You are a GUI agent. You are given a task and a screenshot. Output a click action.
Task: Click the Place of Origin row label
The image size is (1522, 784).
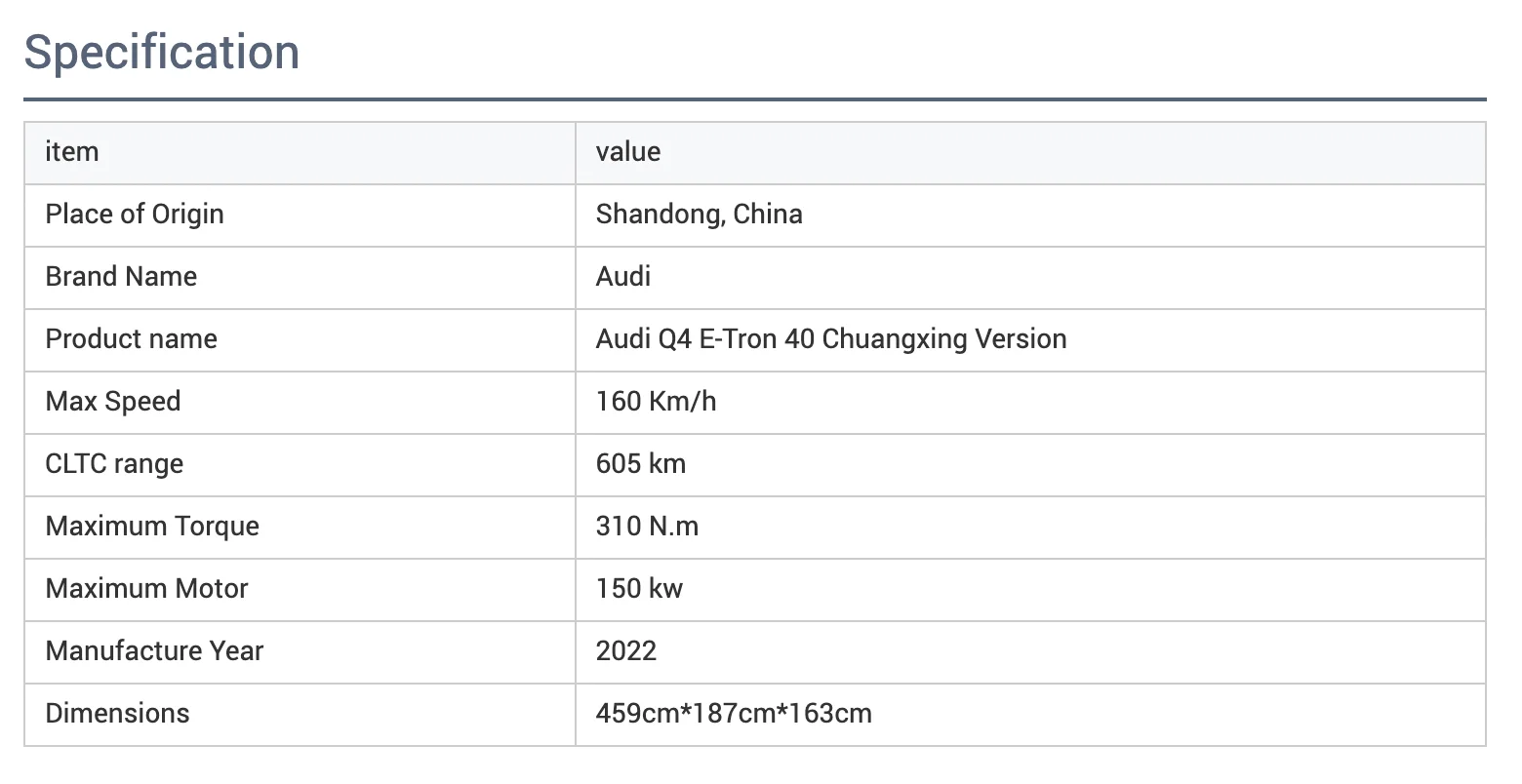134,215
